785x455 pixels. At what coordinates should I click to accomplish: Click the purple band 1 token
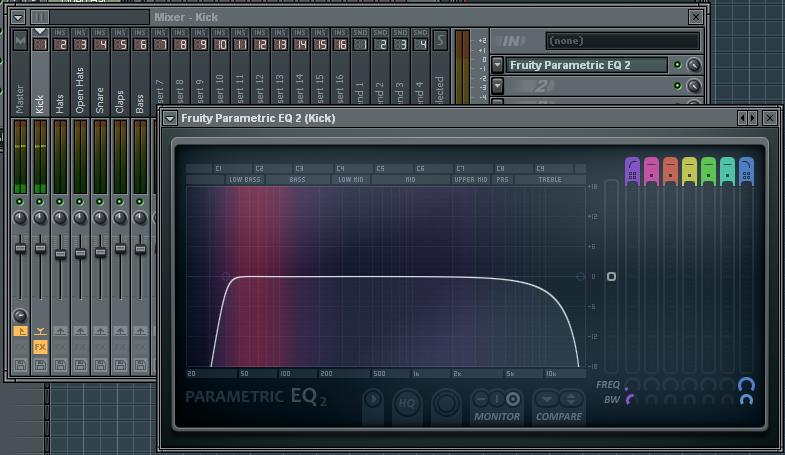633,170
